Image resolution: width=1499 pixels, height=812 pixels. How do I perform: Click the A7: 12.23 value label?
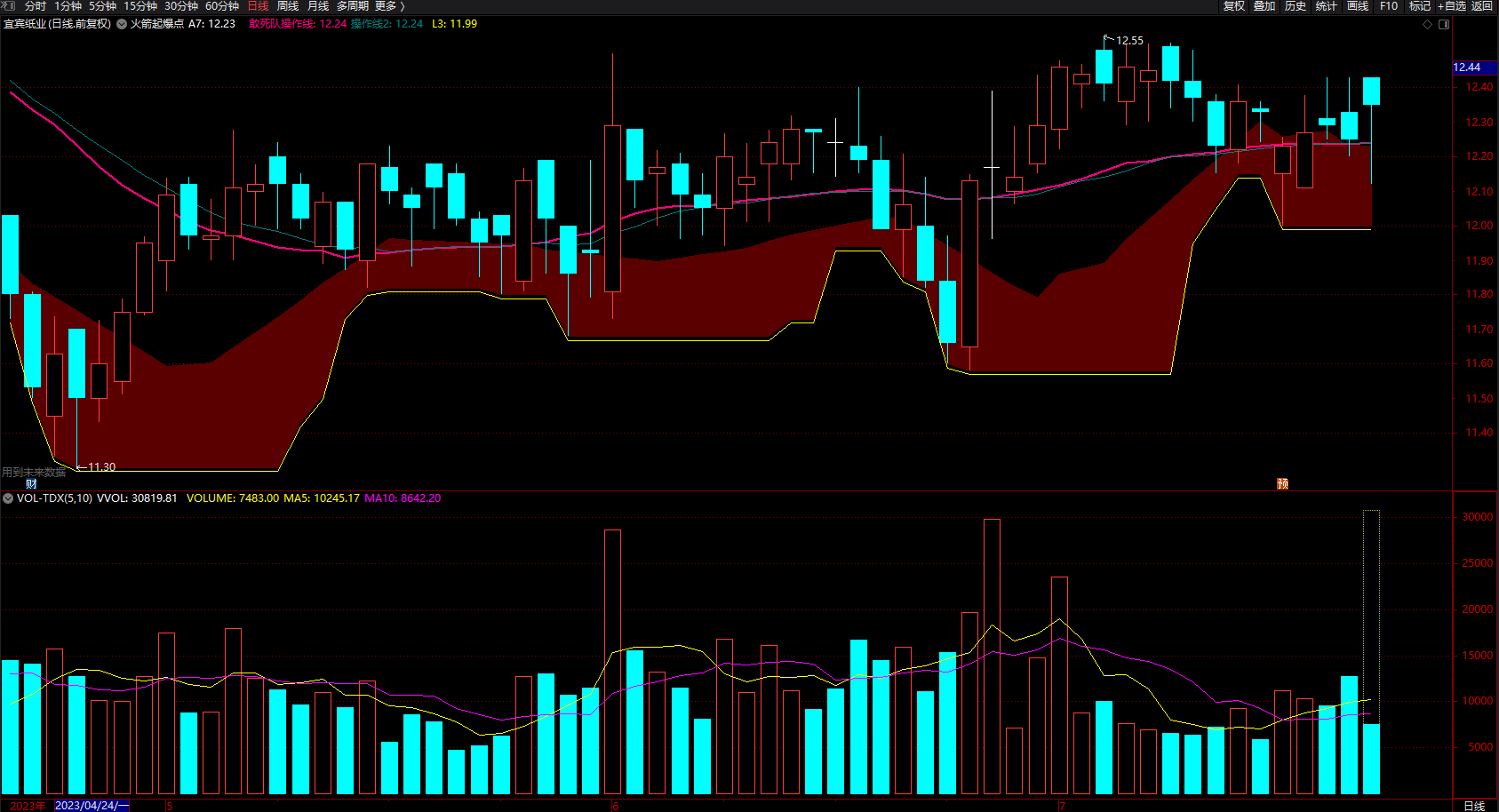pyautogui.click(x=211, y=24)
